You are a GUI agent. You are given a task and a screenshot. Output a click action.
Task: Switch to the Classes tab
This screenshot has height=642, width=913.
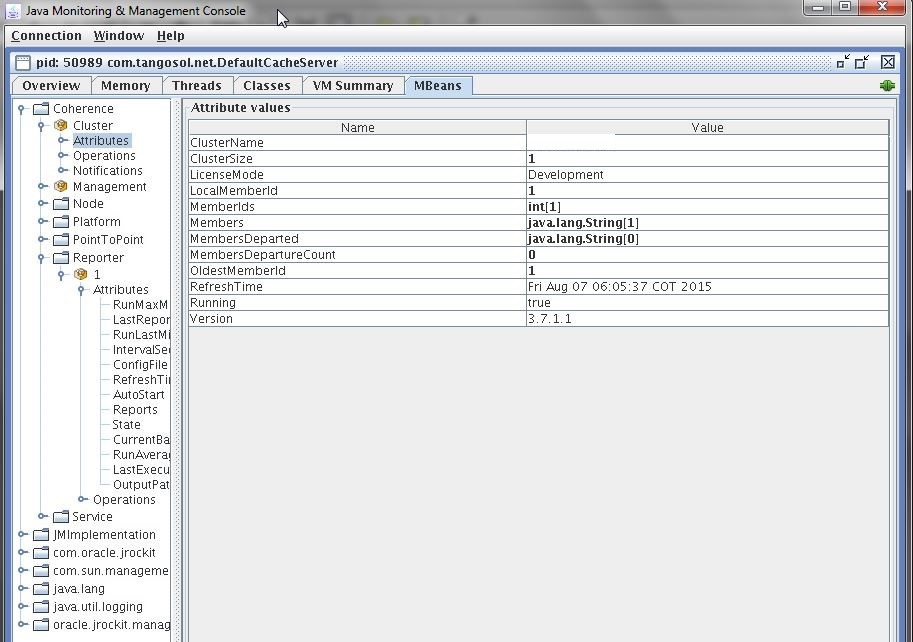pyautogui.click(x=267, y=86)
